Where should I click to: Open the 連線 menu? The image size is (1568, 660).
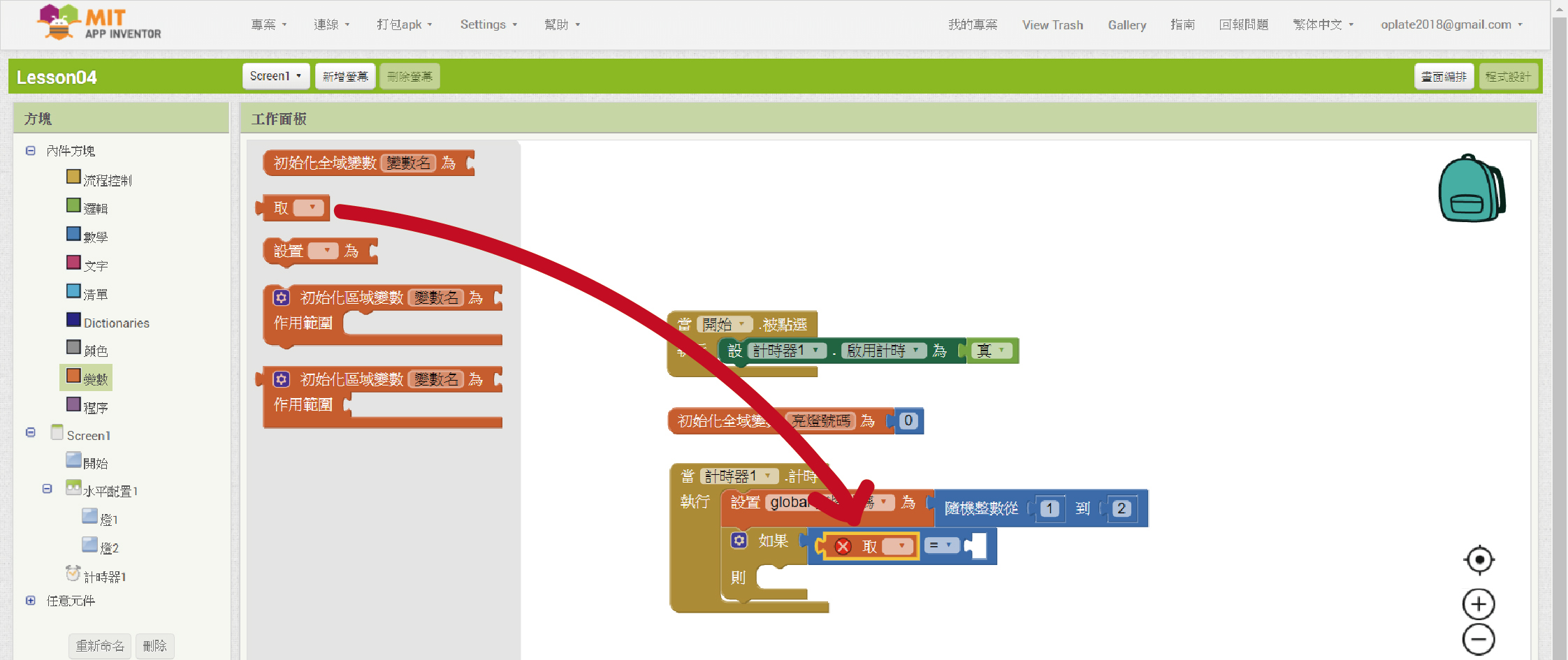[332, 24]
